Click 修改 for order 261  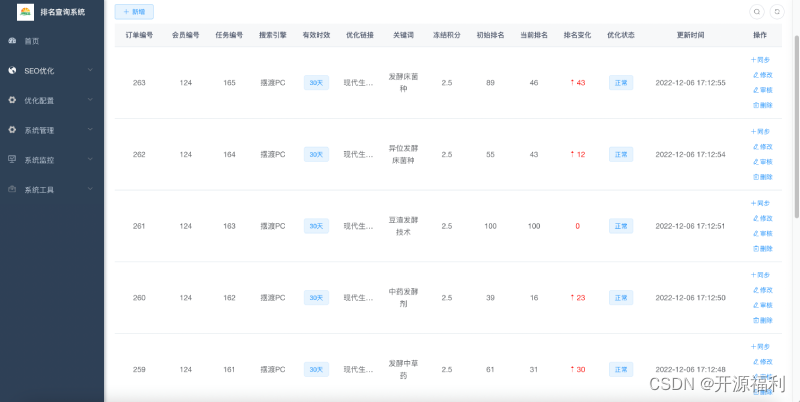(763, 218)
